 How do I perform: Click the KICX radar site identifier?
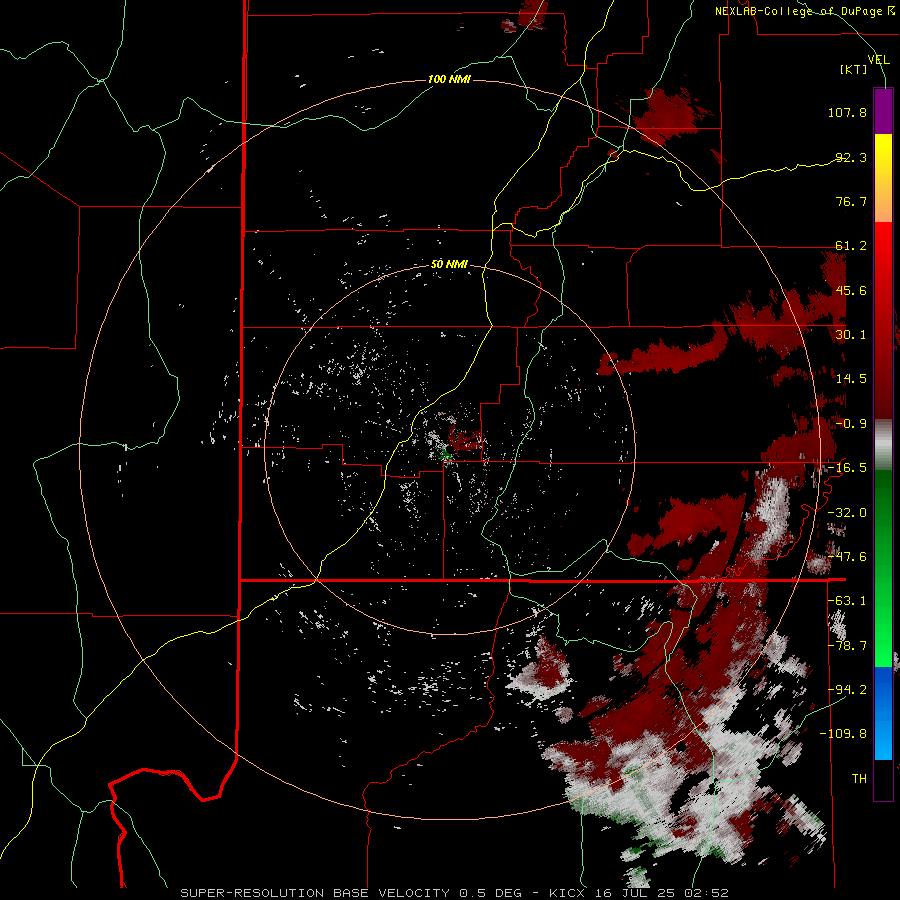569,893
